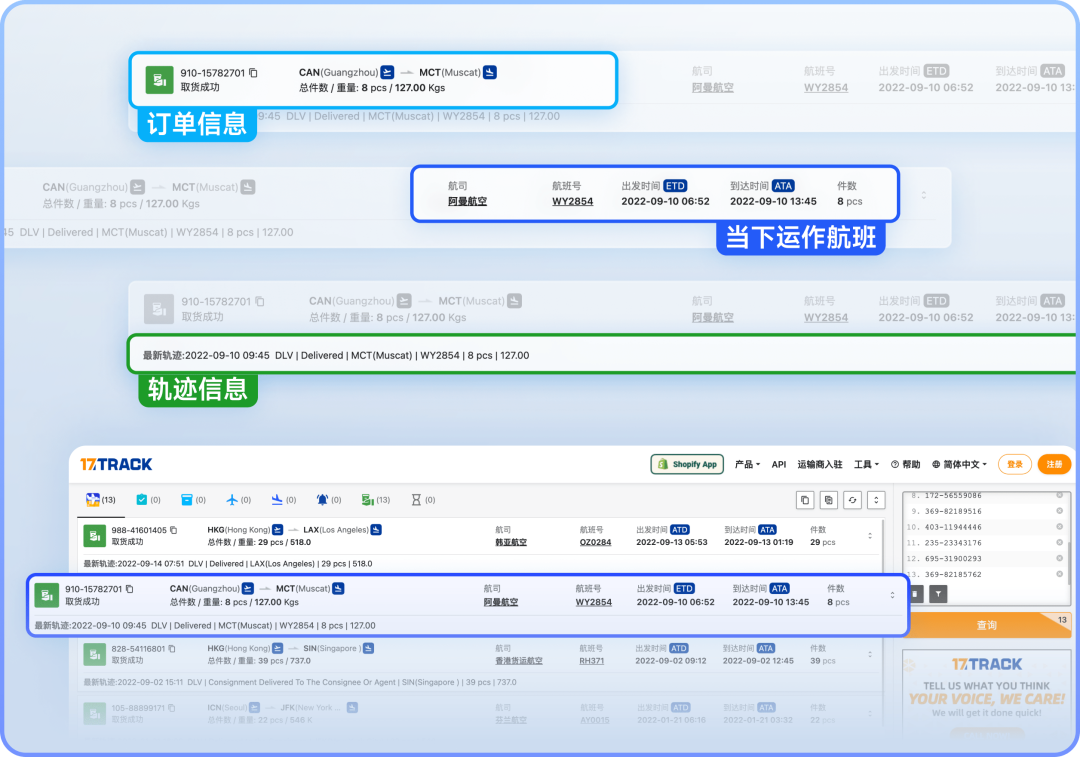Remove entry 13. 369-82185762 from number list
The image size is (1080, 757).
click(1059, 574)
